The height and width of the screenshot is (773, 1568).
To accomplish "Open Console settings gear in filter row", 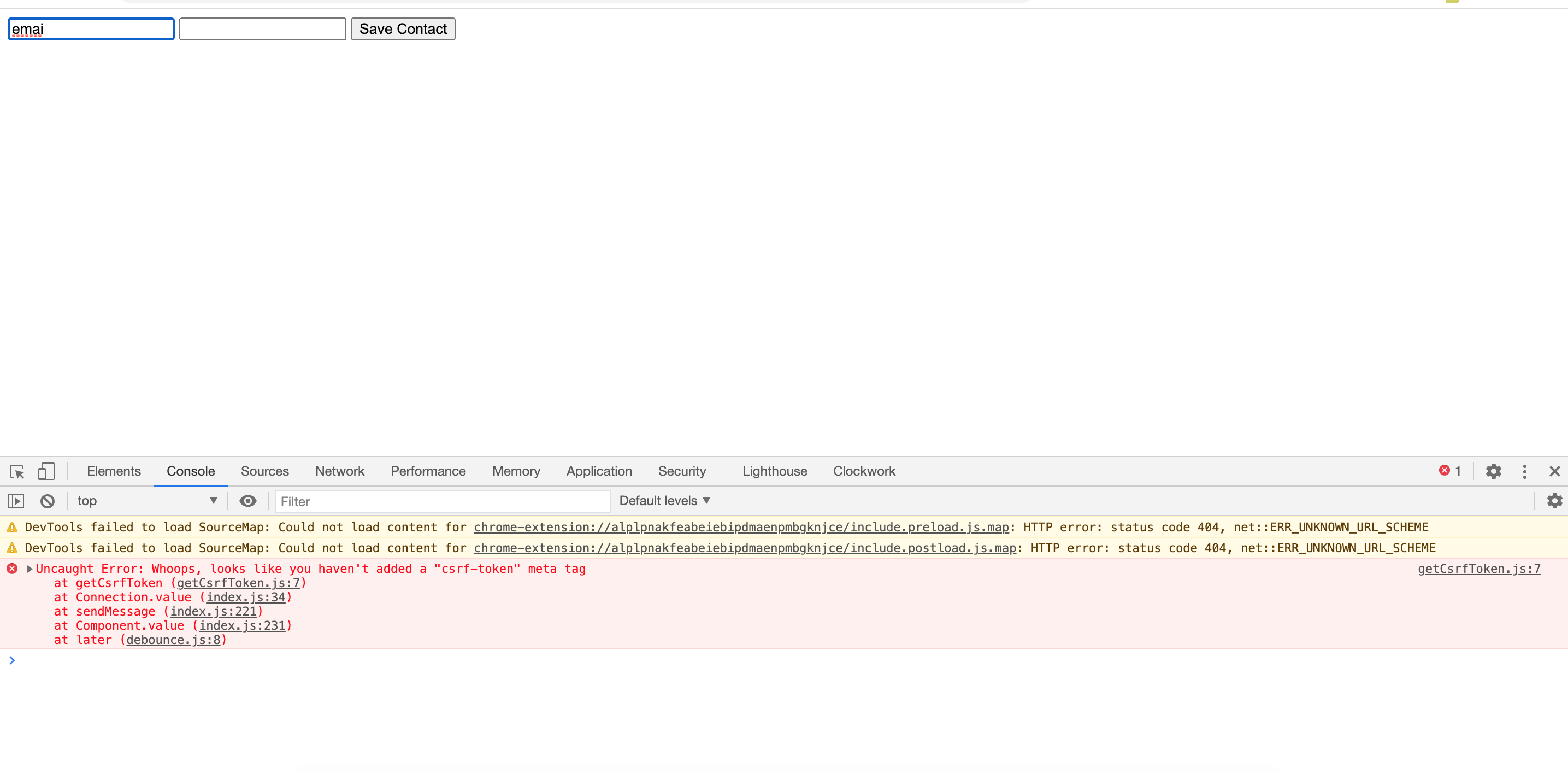I will pyautogui.click(x=1554, y=501).
